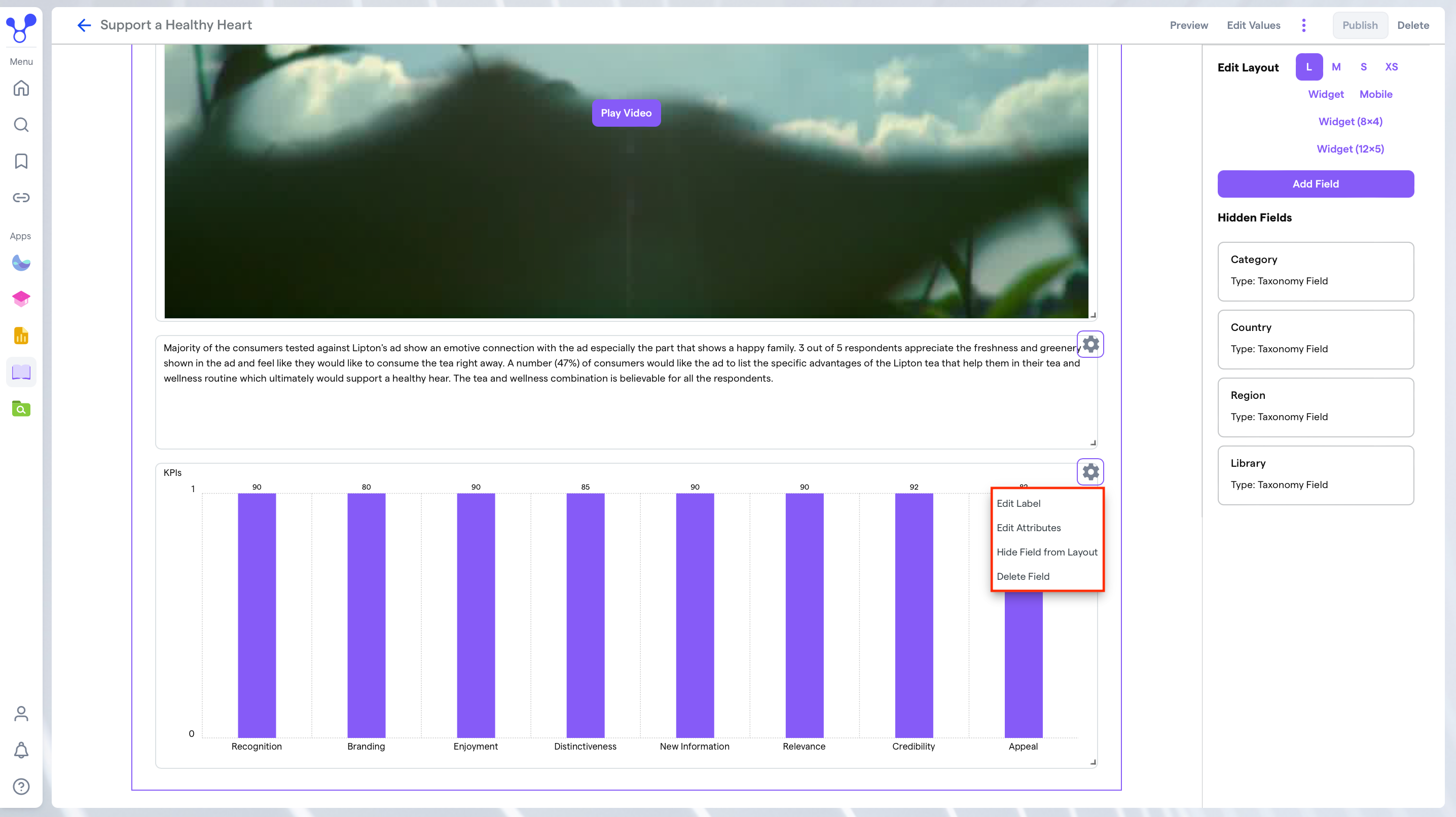Click the app logo in the sidebar
Screen dimensions: 1456x817
click(21, 28)
